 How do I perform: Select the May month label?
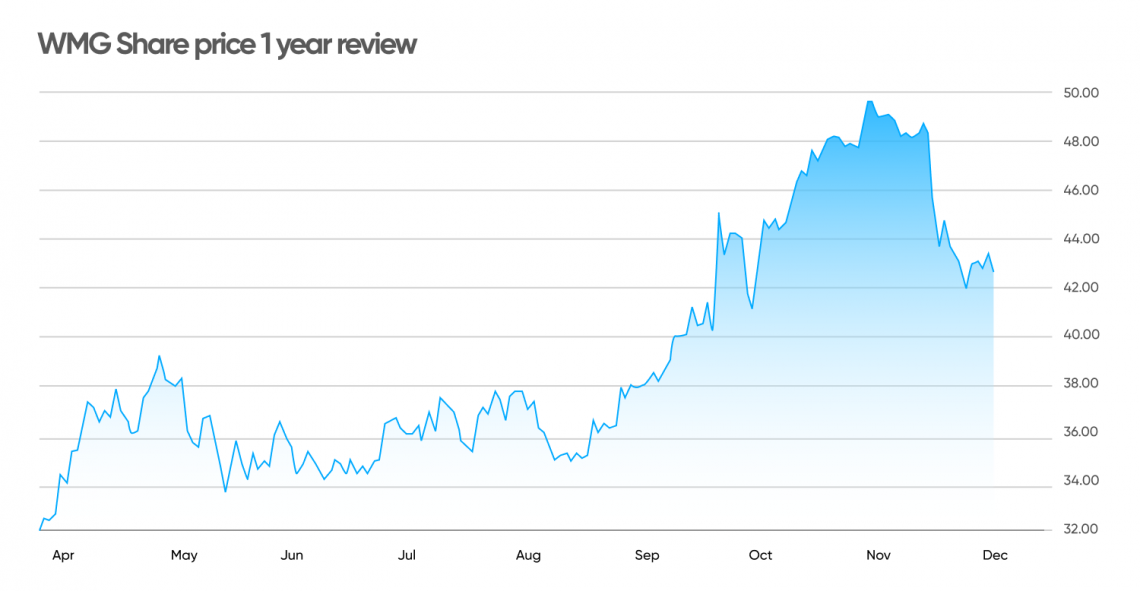tap(184, 556)
